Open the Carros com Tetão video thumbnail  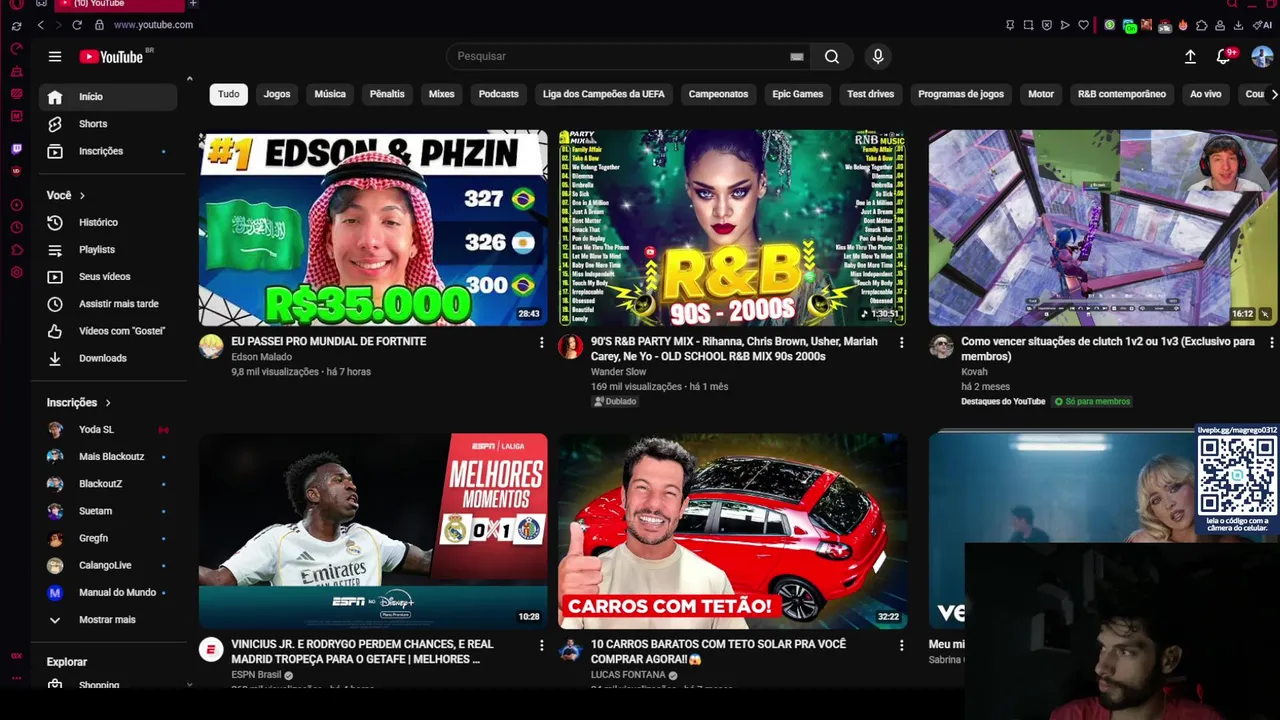tap(732, 531)
